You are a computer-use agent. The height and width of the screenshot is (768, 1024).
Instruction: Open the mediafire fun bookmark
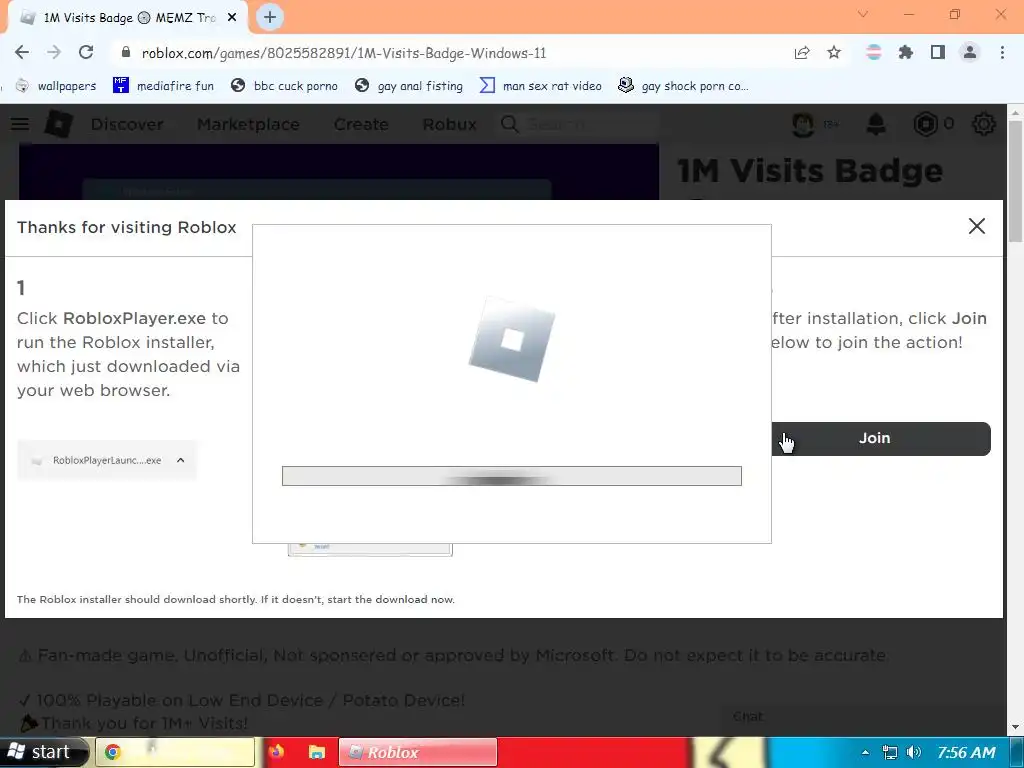pyautogui.click(x=163, y=86)
